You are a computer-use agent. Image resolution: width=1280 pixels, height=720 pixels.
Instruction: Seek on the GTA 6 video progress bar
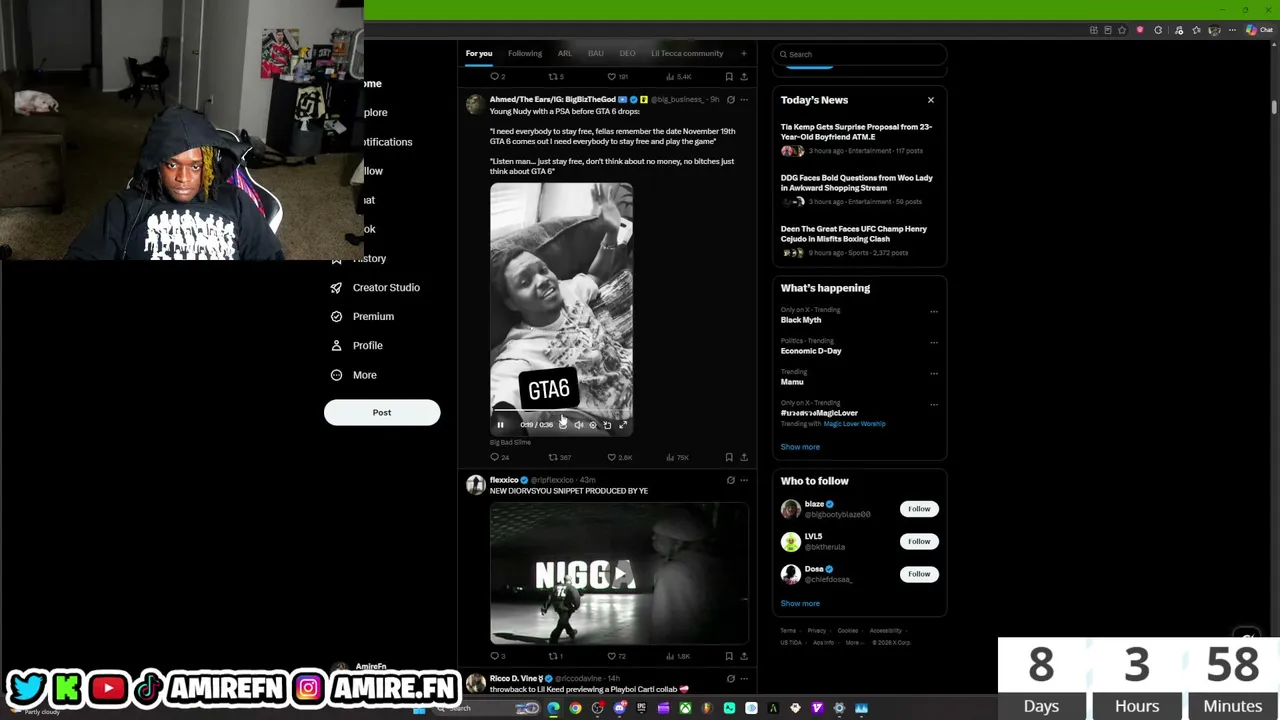(x=561, y=411)
